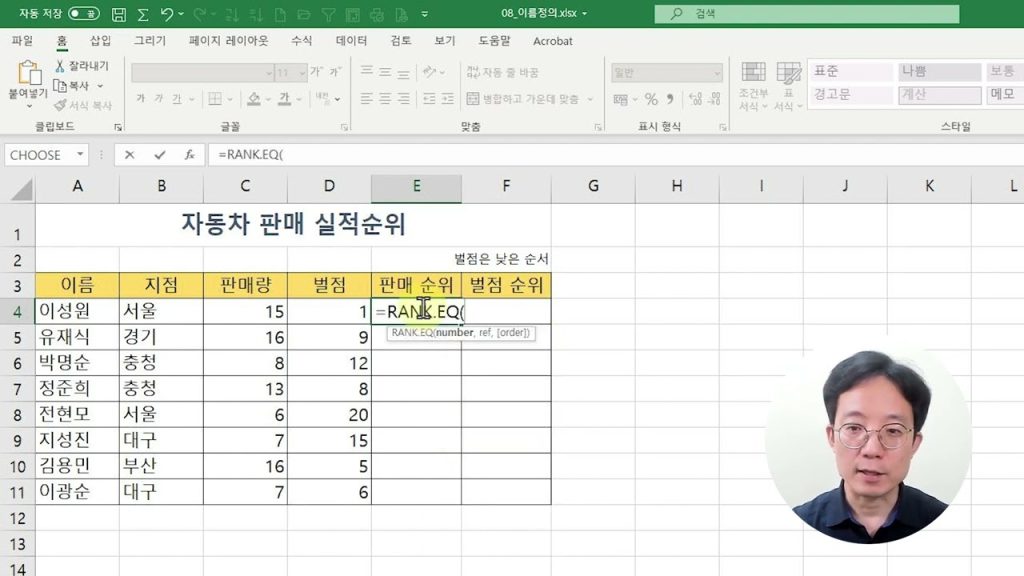Apply the 나쁨 cell style
Image resolution: width=1024 pixels, height=576 pixels.
click(940, 72)
